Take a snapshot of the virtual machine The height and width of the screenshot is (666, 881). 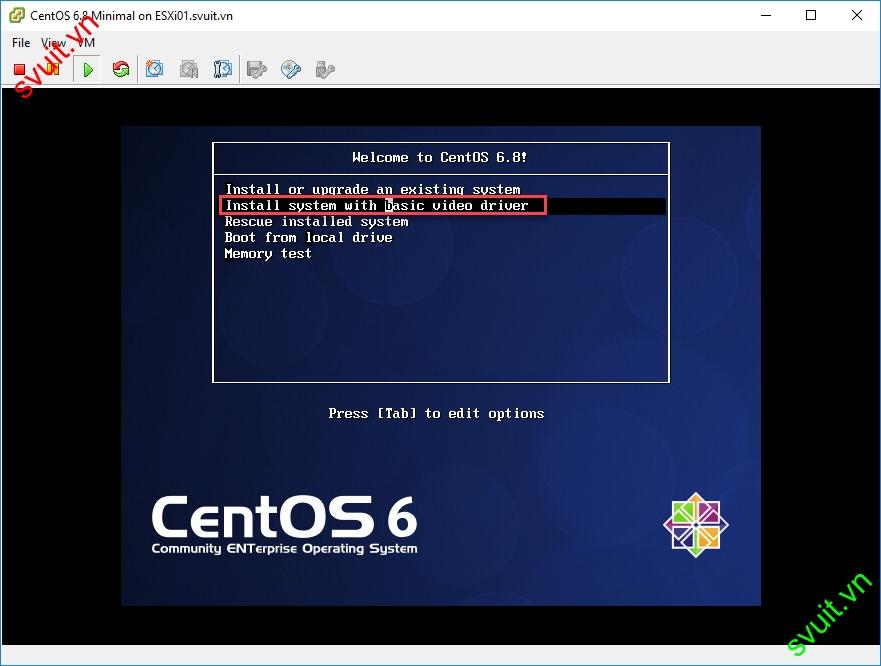(x=155, y=69)
